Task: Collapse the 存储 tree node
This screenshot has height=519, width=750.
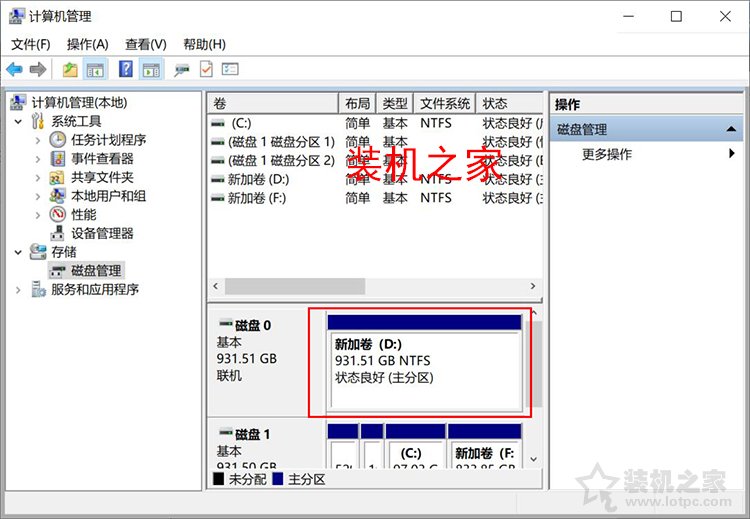Action: tap(18, 252)
